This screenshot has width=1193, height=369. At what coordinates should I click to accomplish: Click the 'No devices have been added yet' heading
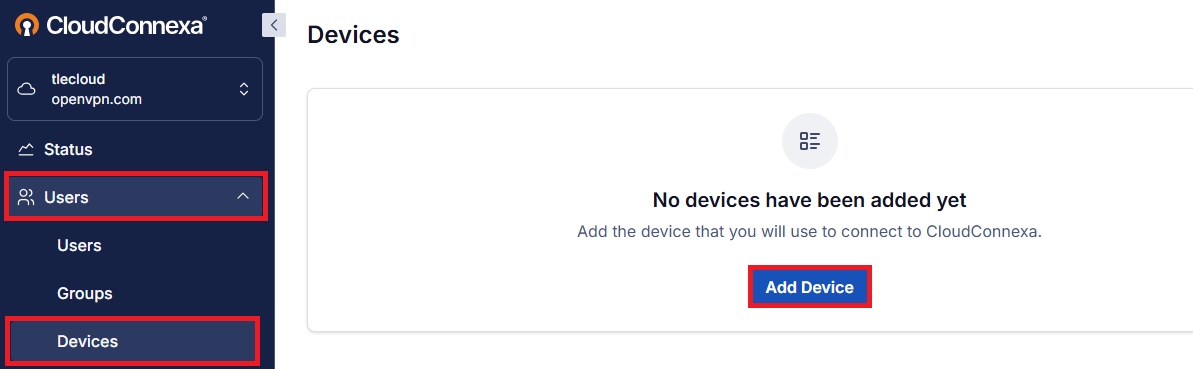click(810, 200)
